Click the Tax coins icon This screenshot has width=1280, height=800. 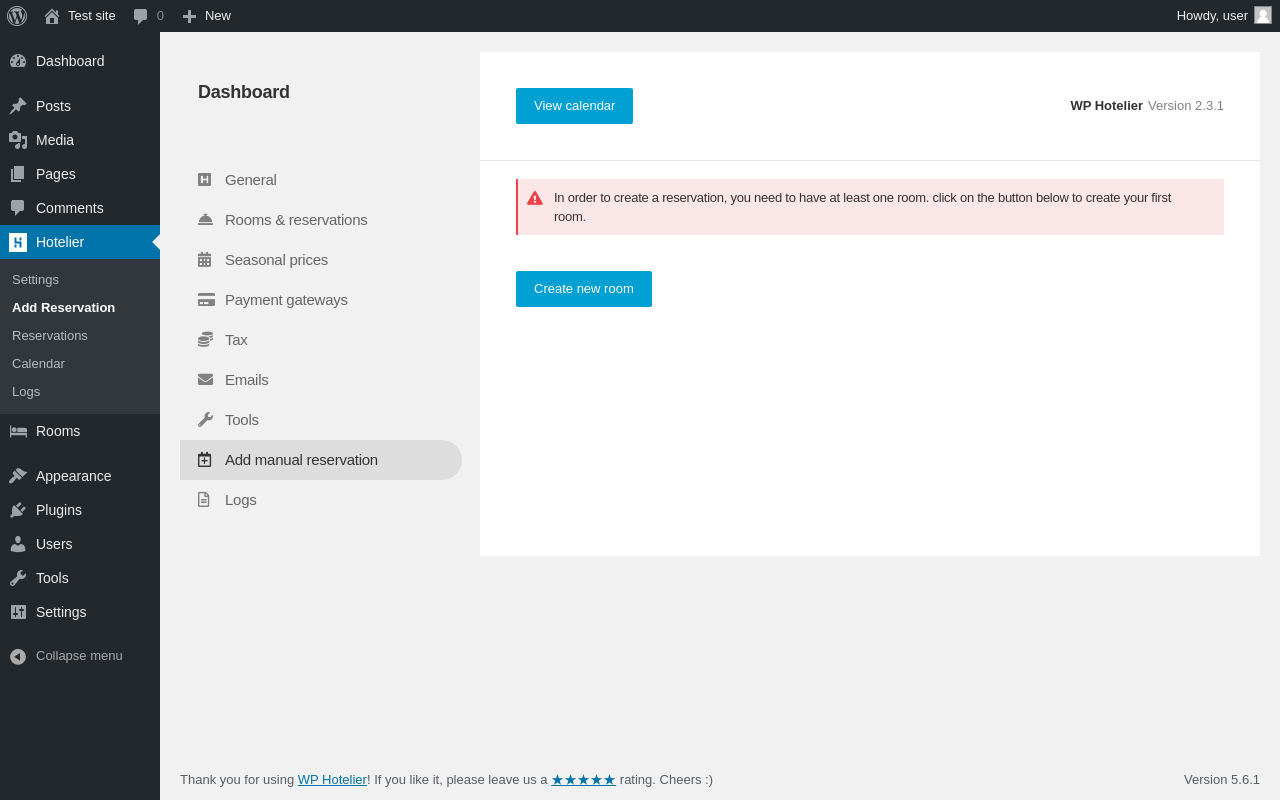tap(205, 340)
